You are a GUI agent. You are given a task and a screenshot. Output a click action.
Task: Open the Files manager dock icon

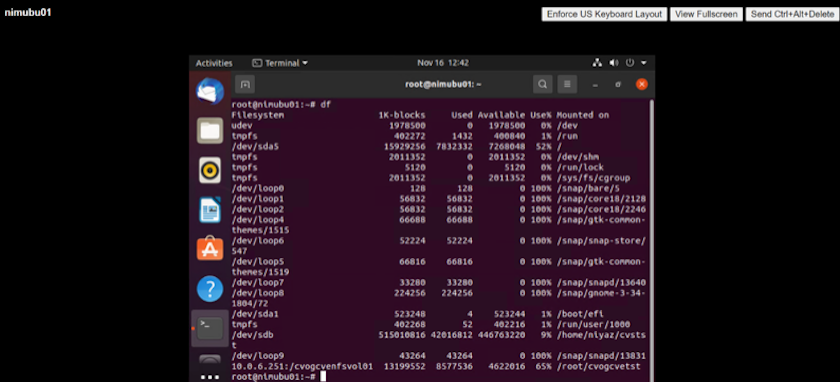[x=210, y=131]
